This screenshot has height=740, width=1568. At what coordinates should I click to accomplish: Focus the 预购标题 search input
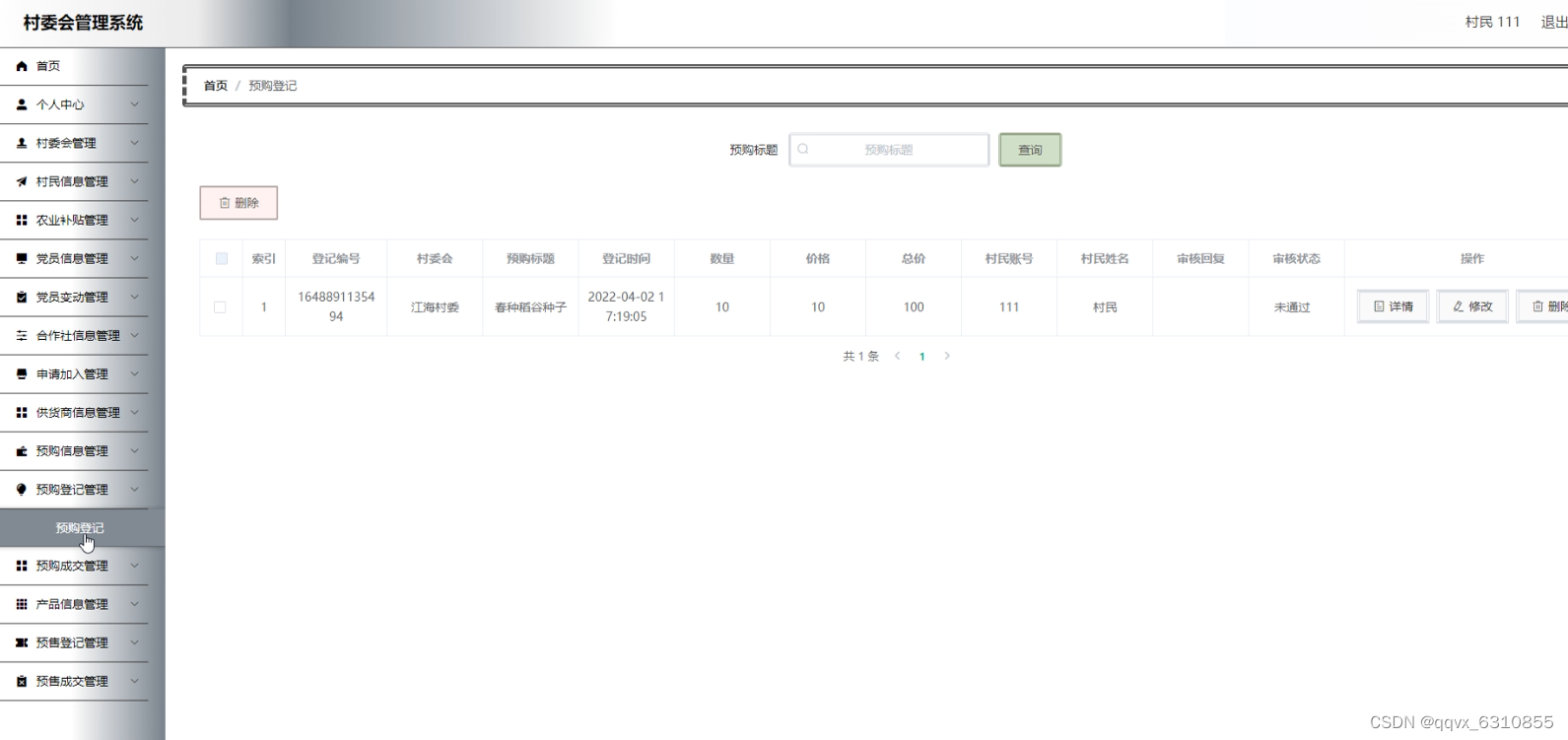(x=889, y=150)
